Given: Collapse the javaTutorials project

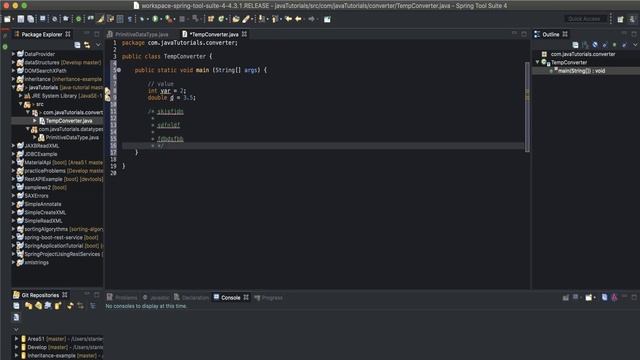Looking at the screenshot, I should pos(13,87).
